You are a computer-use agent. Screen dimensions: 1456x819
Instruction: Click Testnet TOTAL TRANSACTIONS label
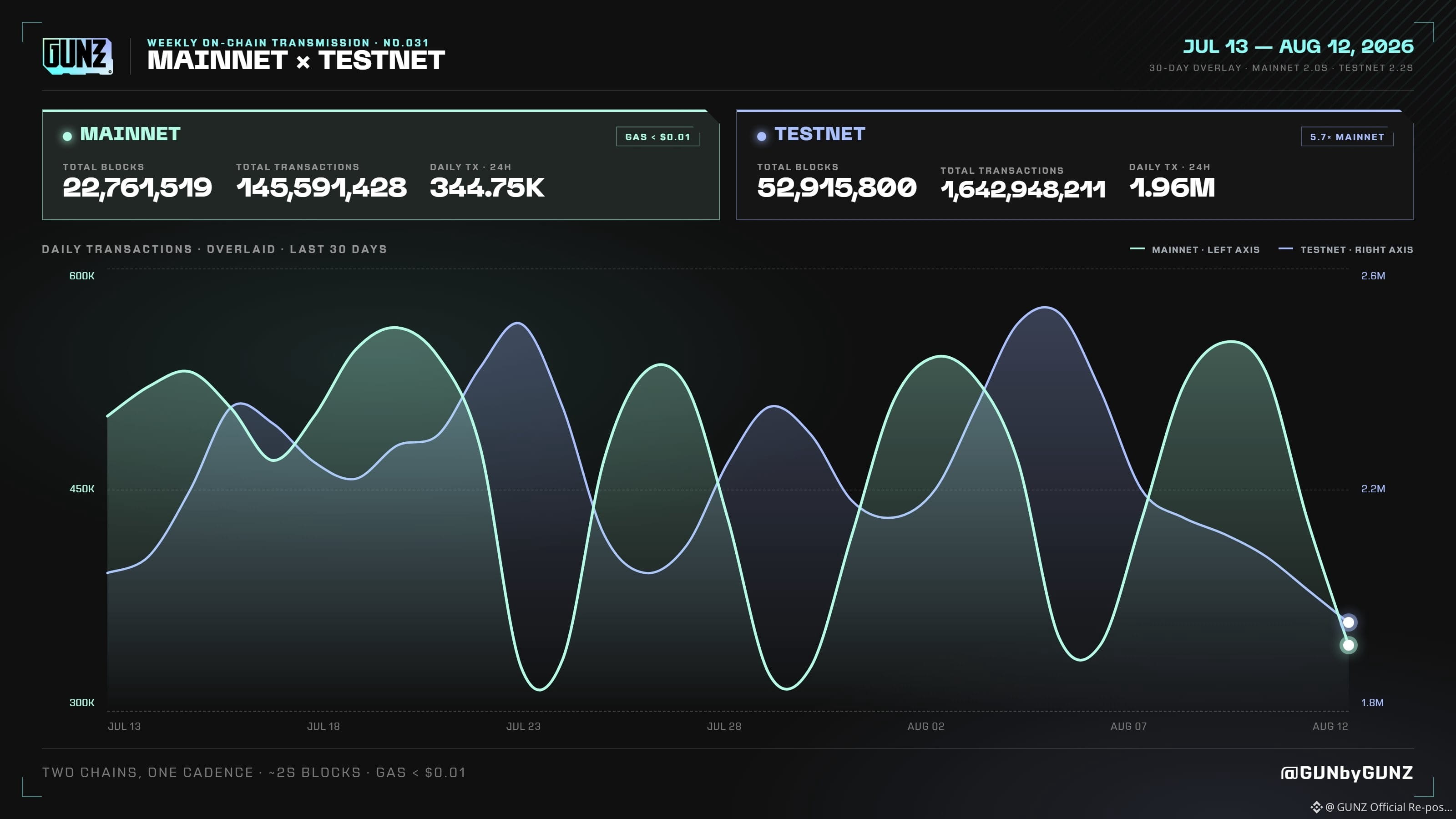coord(1002,171)
